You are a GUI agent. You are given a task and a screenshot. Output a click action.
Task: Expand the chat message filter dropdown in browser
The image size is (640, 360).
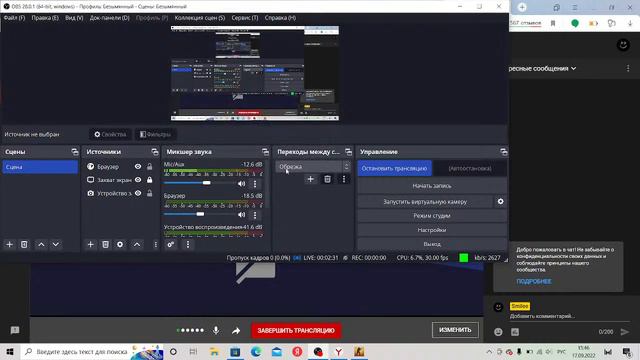[x=542, y=69]
